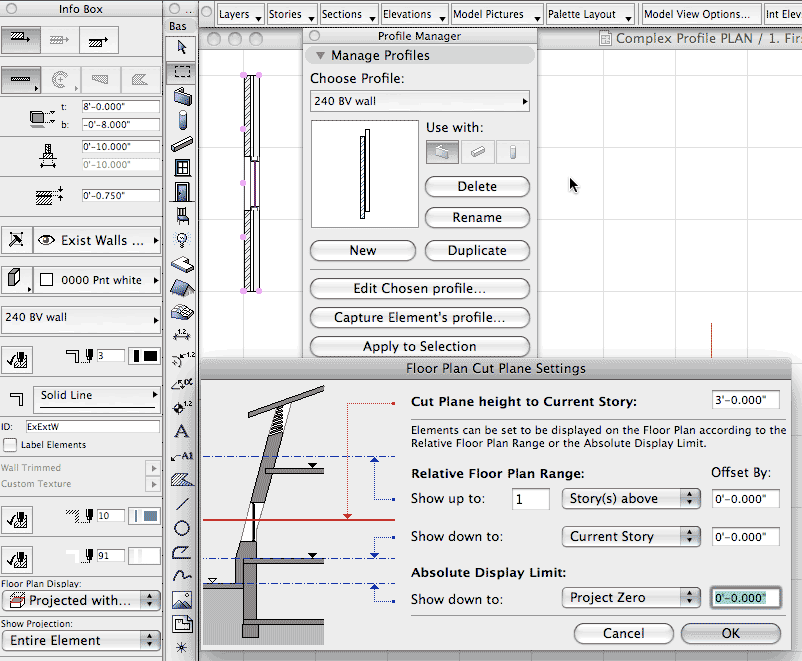Click the Cut Plane height input field
This screenshot has height=661, width=802.
(745, 399)
